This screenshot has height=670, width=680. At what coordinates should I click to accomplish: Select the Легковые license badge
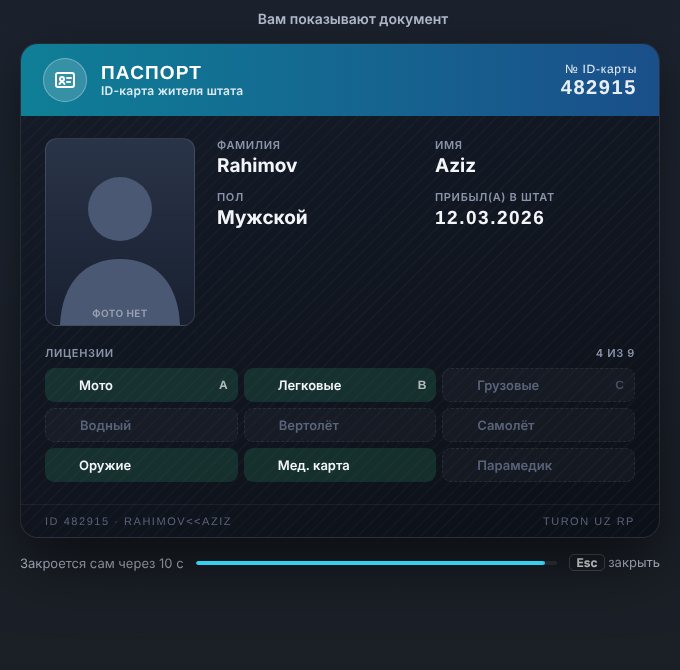pyautogui.click(x=340, y=385)
